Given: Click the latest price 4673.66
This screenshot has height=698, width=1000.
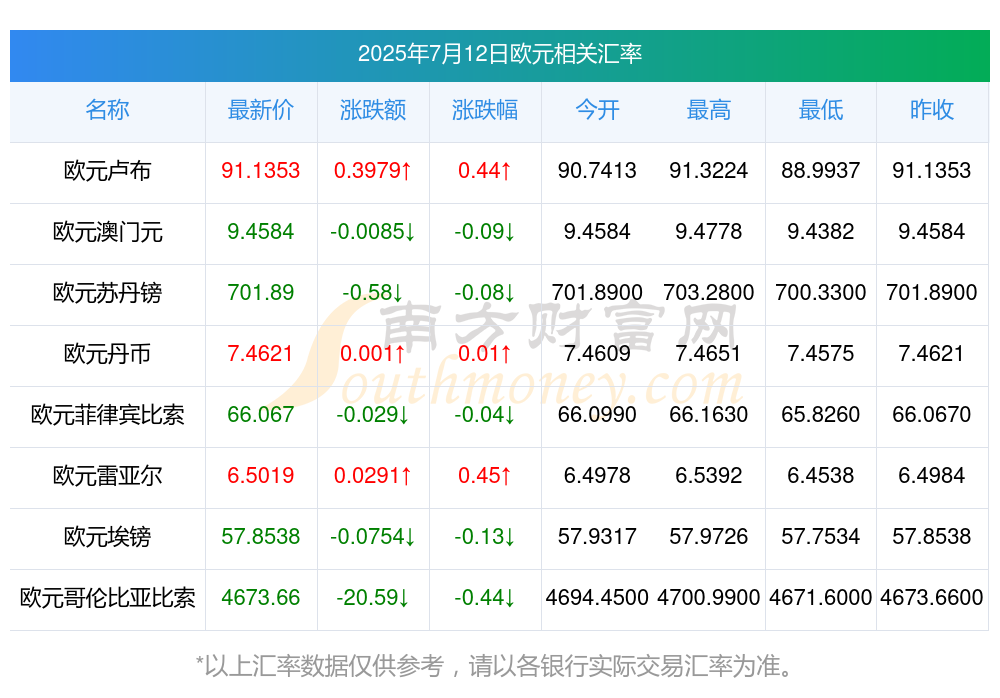Looking at the screenshot, I should 260,598.
